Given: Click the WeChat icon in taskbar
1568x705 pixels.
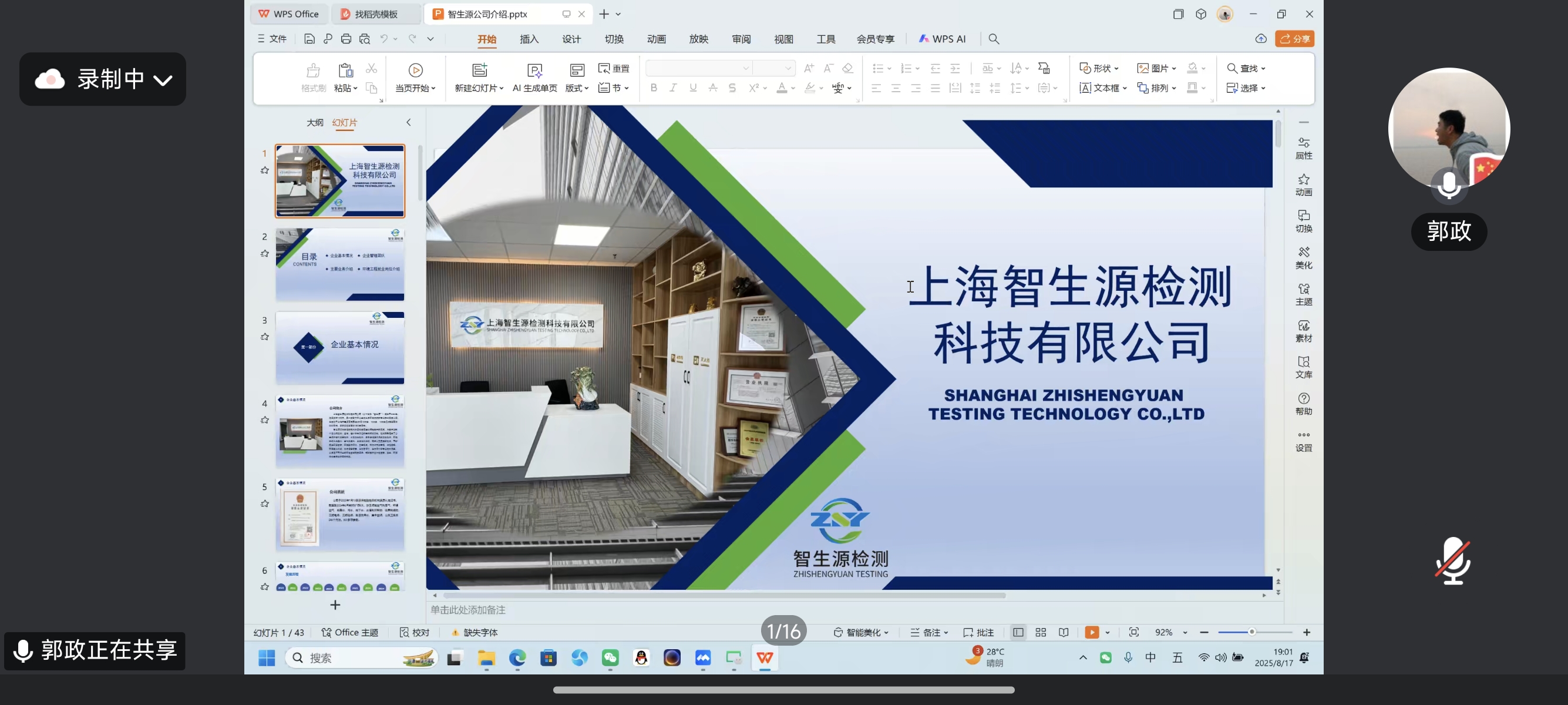Looking at the screenshot, I should [x=610, y=657].
